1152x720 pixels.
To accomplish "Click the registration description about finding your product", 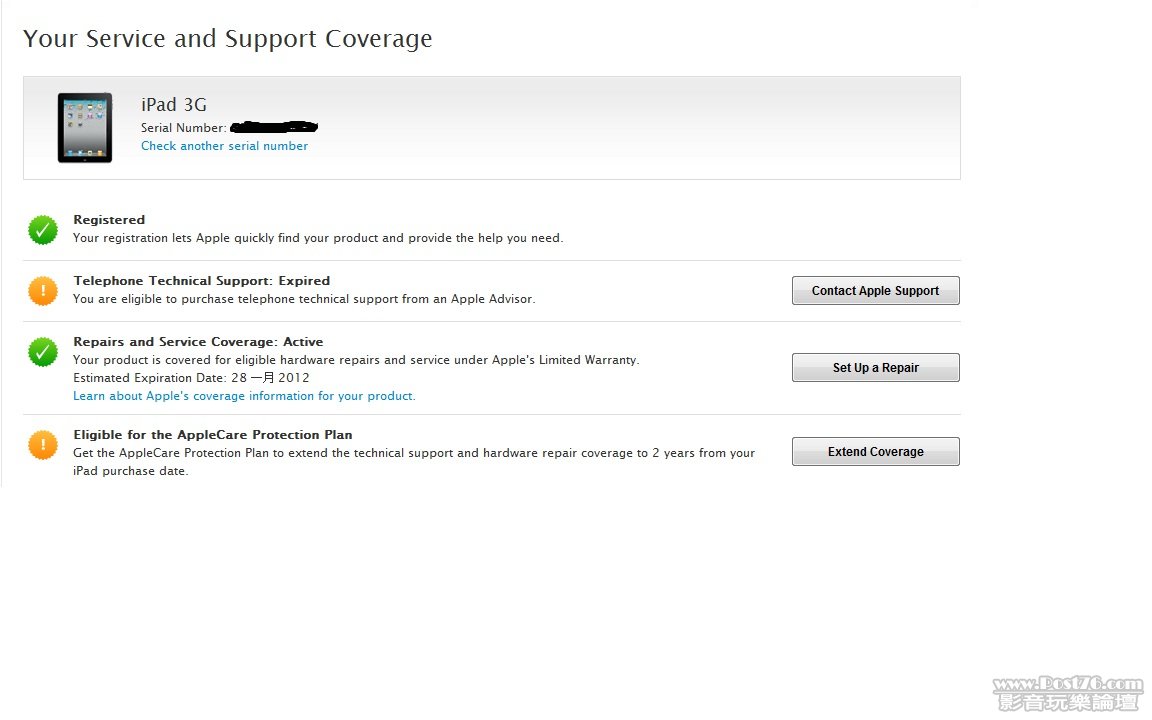I will point(318,238).
